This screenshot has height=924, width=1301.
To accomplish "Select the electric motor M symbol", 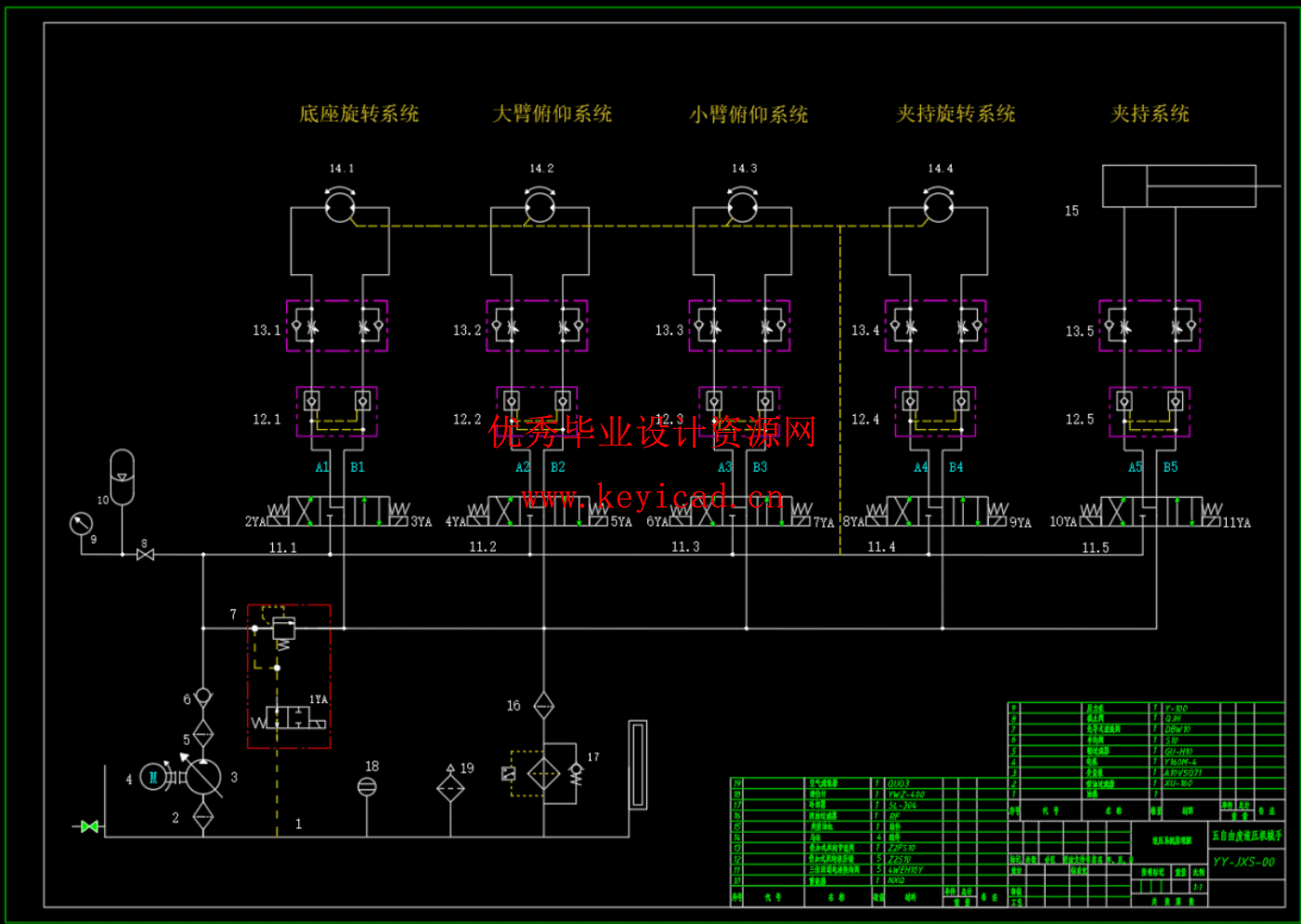I will click(x=152, y=777).
